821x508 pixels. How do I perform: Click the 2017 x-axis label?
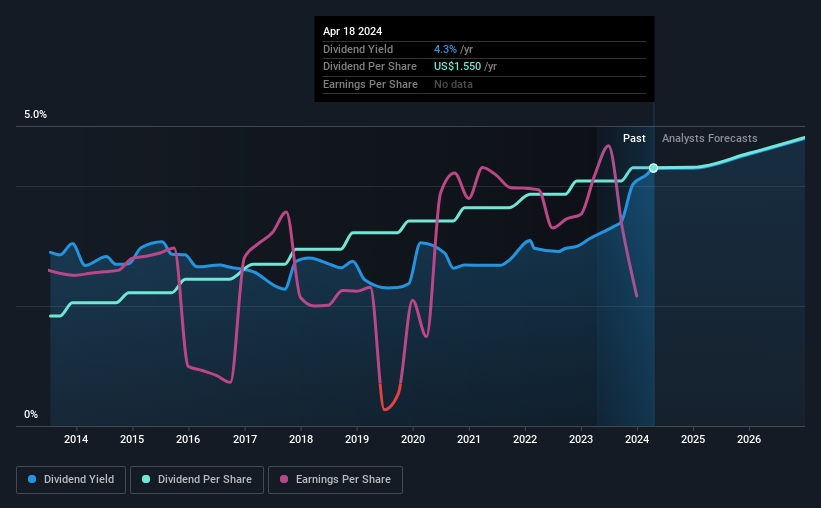245,439
